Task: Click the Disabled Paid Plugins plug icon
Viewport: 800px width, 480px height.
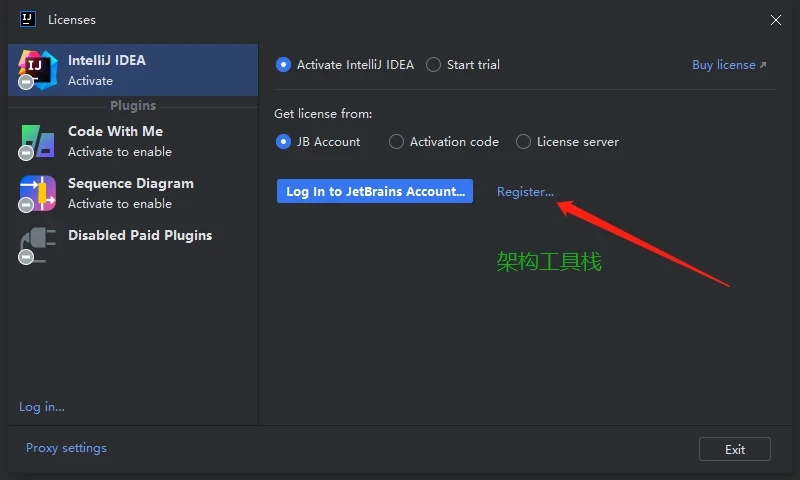Action: 38,245
